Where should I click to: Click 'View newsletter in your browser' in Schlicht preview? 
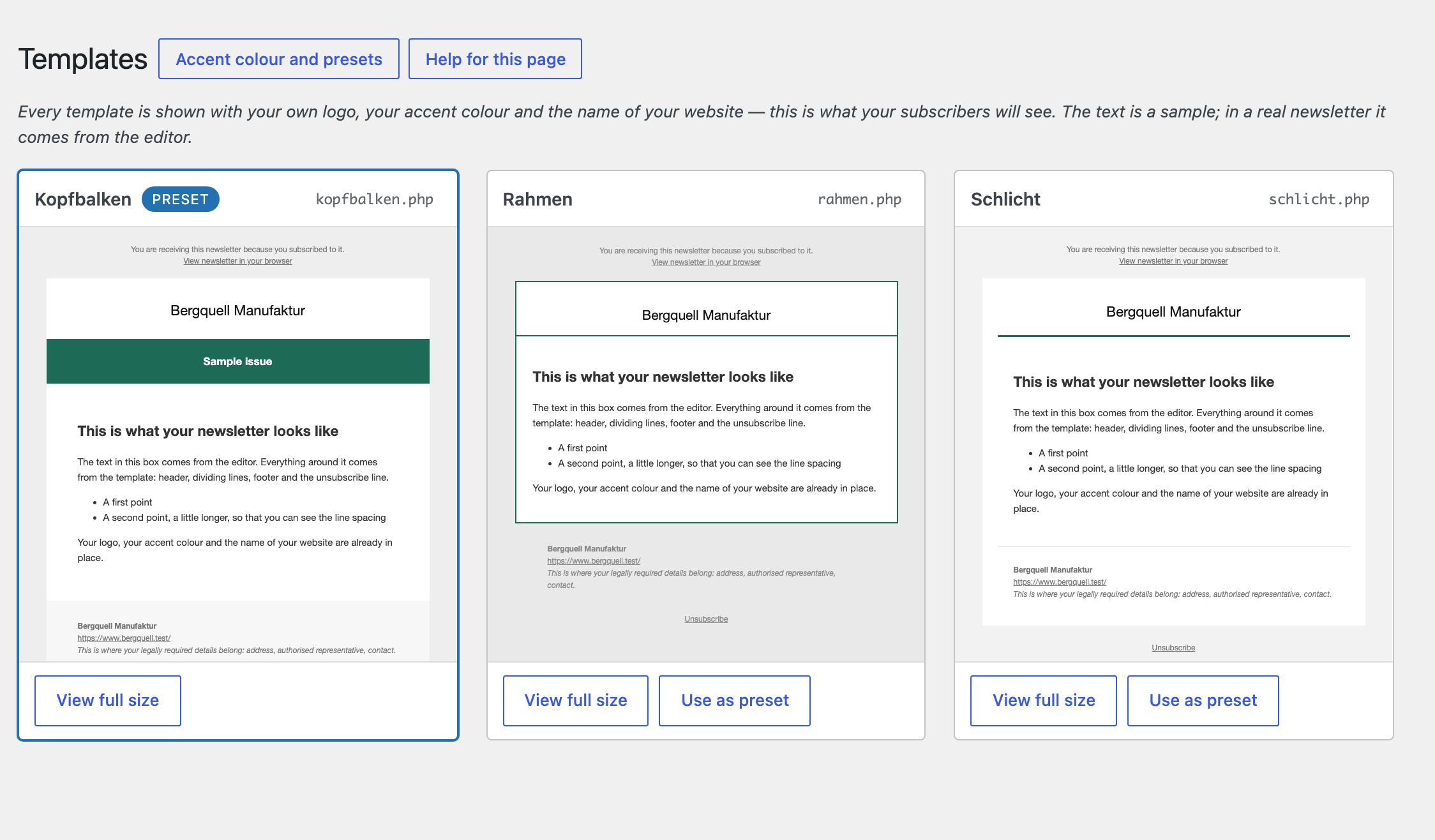(x=1173, y=261)
